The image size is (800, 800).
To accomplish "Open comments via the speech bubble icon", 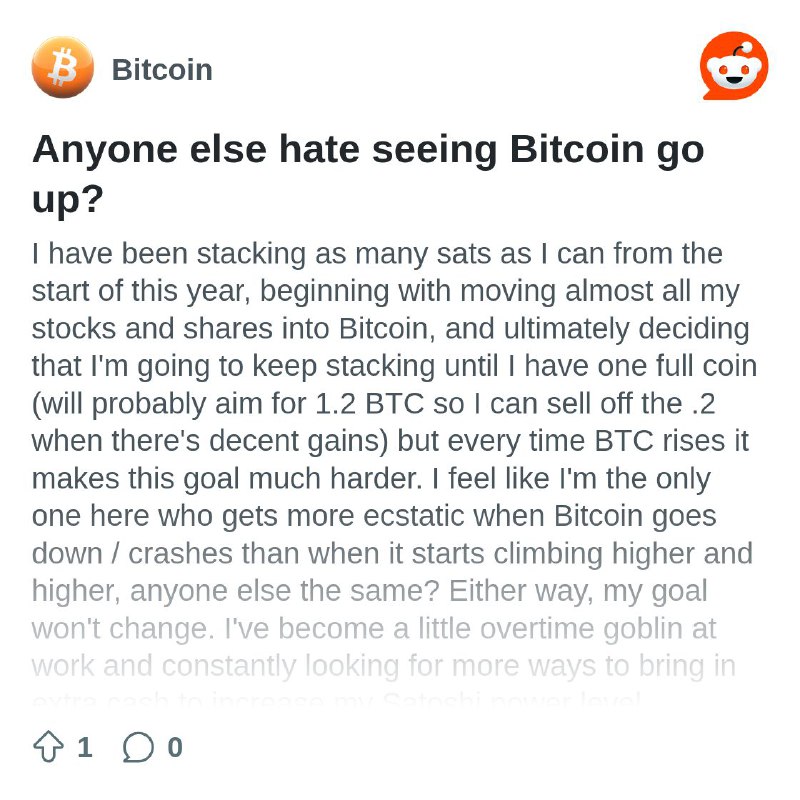I will [x=138, y=747].
